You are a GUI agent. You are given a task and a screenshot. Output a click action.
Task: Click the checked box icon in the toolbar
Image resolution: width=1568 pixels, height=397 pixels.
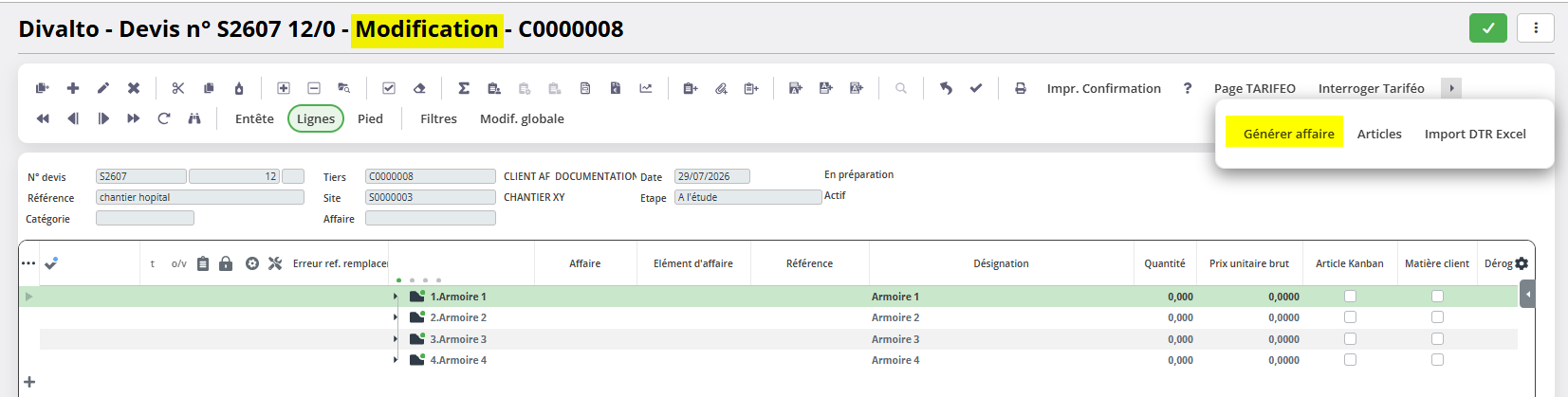coord(389,88)
